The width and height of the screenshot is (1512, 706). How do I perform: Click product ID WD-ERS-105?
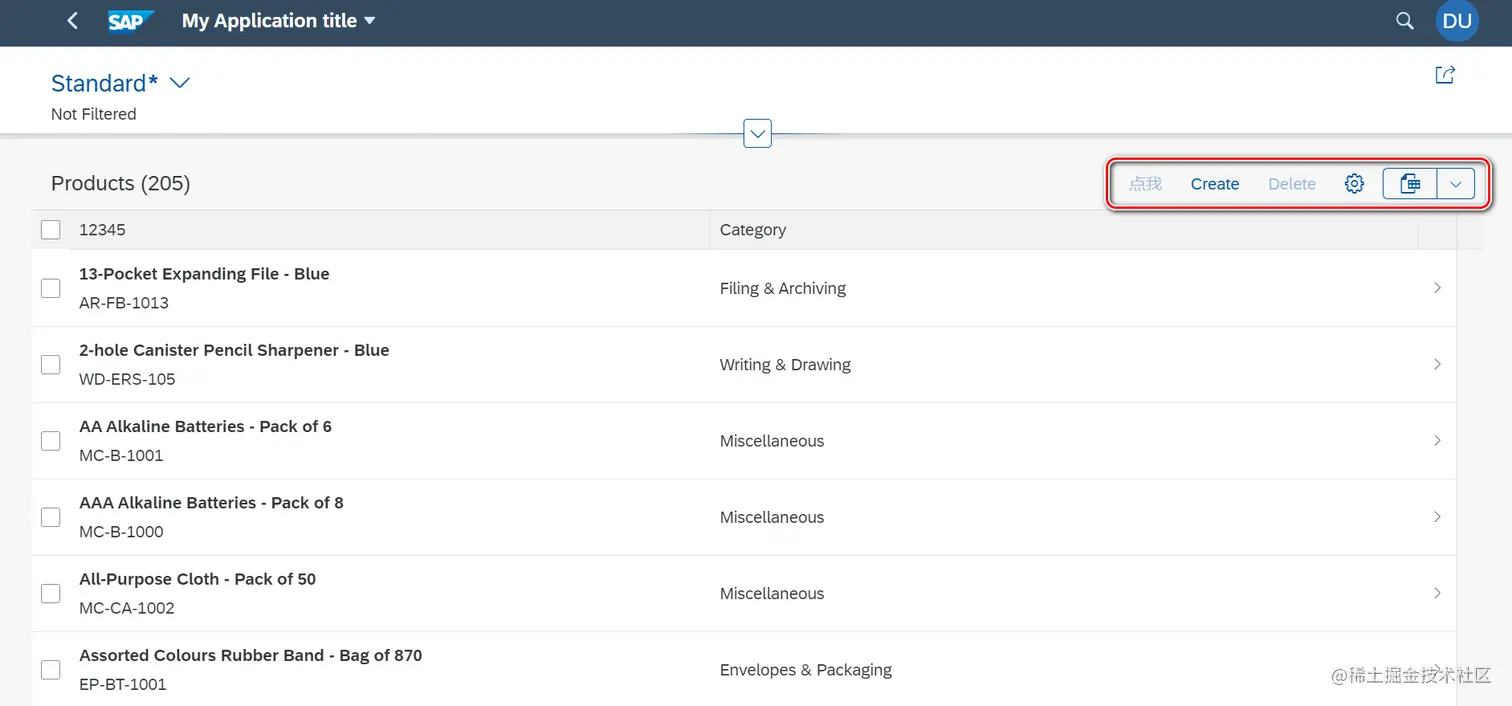(127, 379)
